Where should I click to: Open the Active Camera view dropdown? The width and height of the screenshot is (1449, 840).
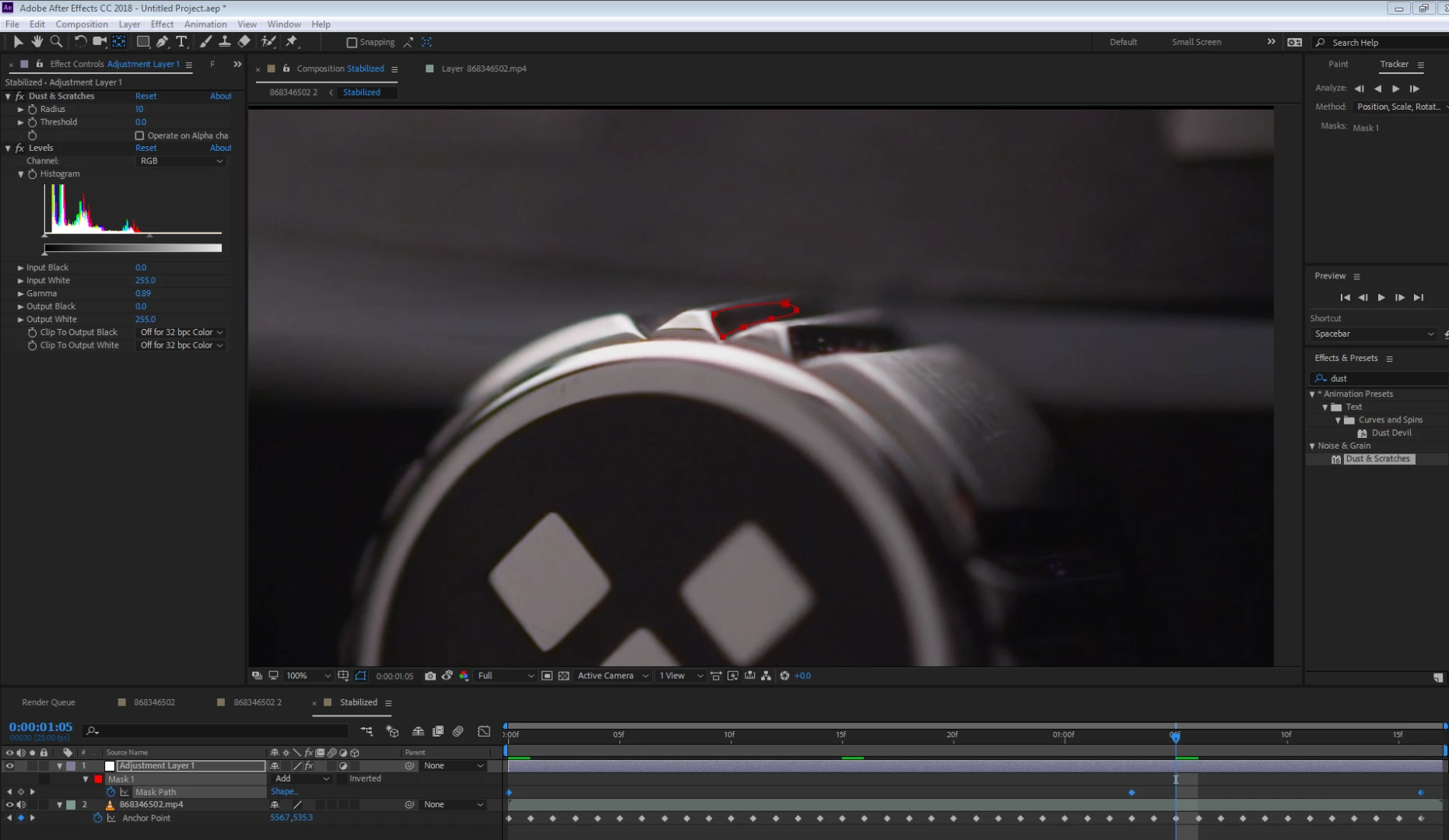point(613,676)
